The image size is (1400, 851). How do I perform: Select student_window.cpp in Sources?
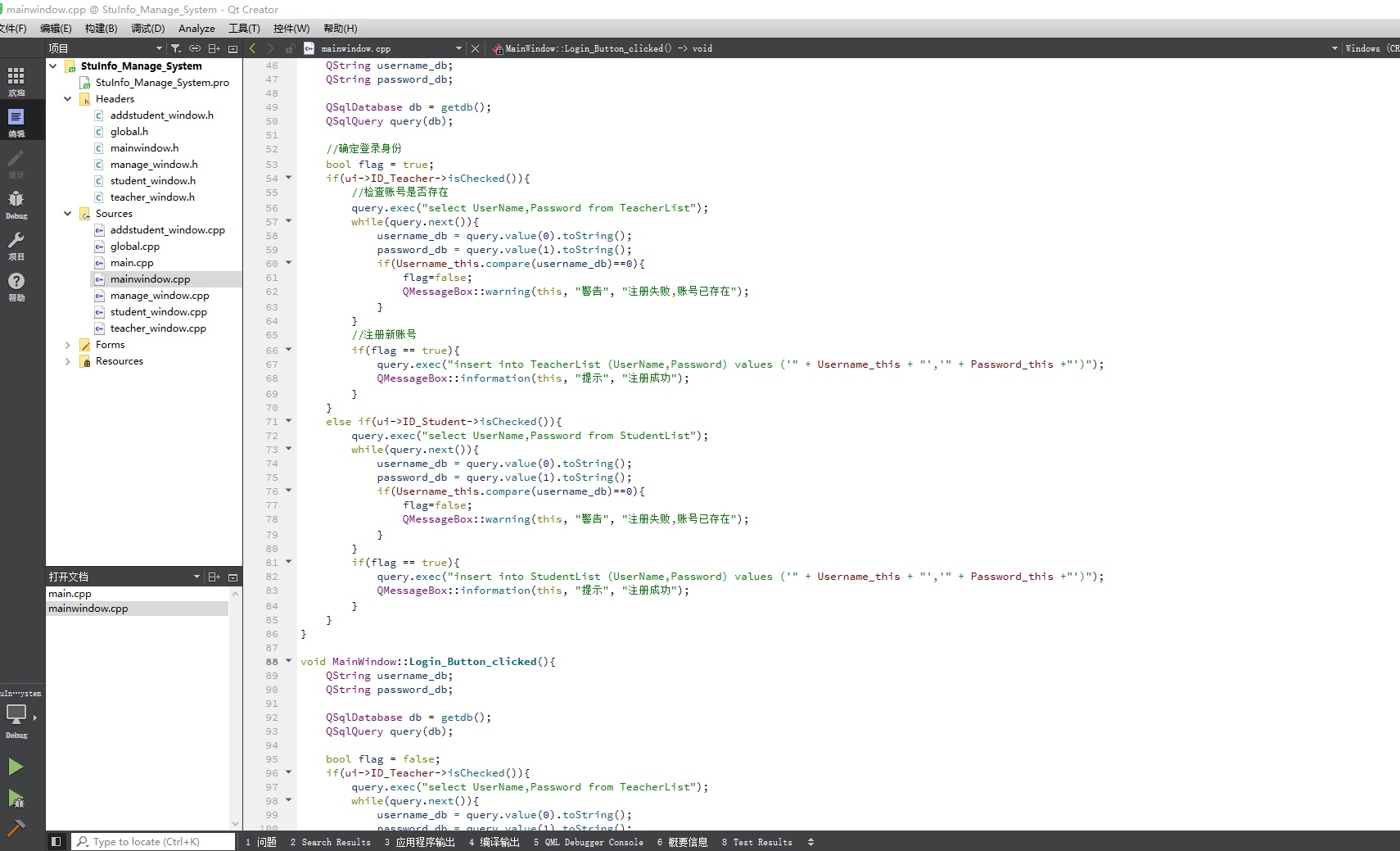point(159,312)
